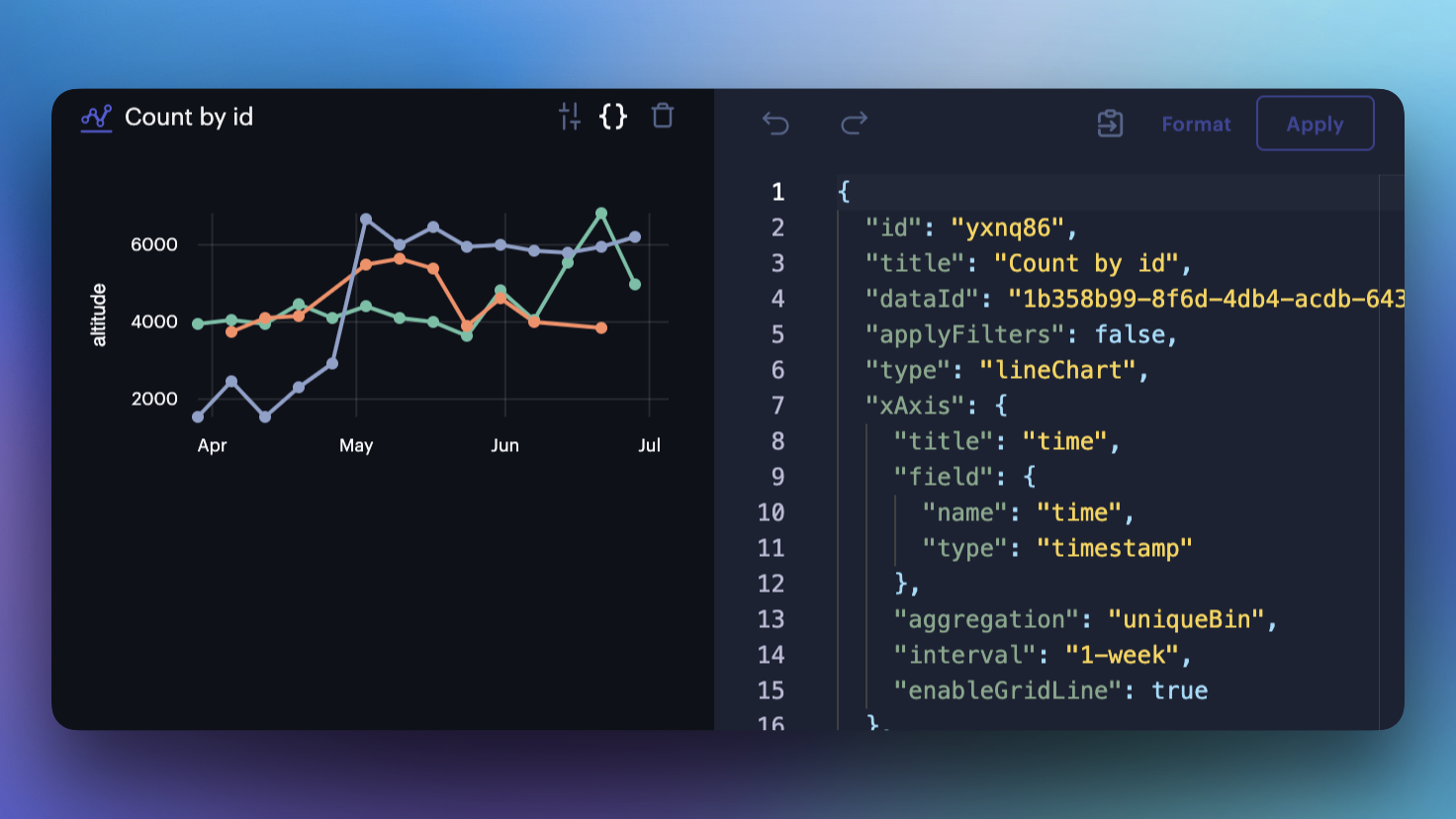
Task: Click the "uniqueBin" aggregation value
Action: (x=1186, y=620)
